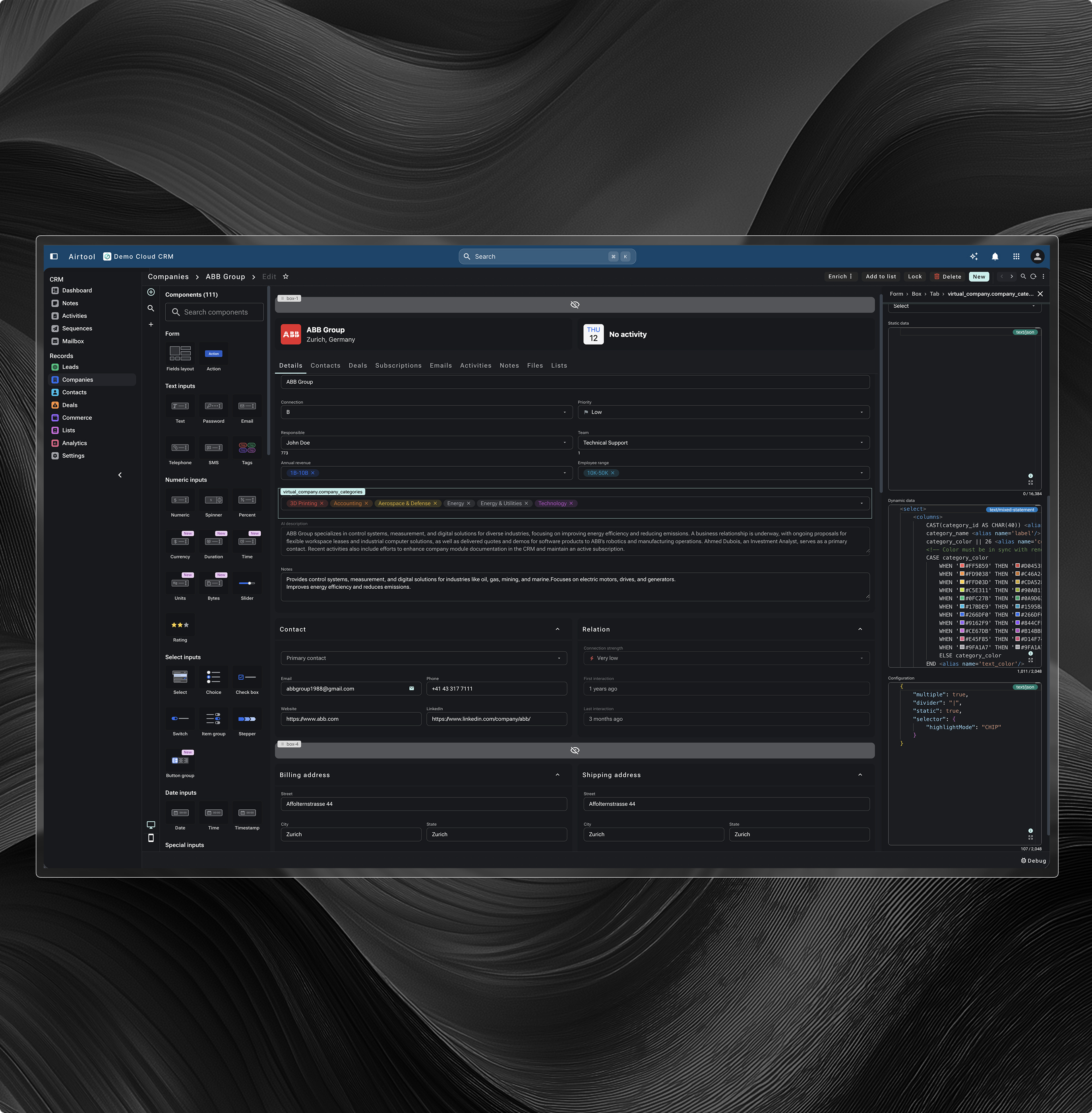
Task: Click the AI sparkle icon in header
Action: click(973, 256)
